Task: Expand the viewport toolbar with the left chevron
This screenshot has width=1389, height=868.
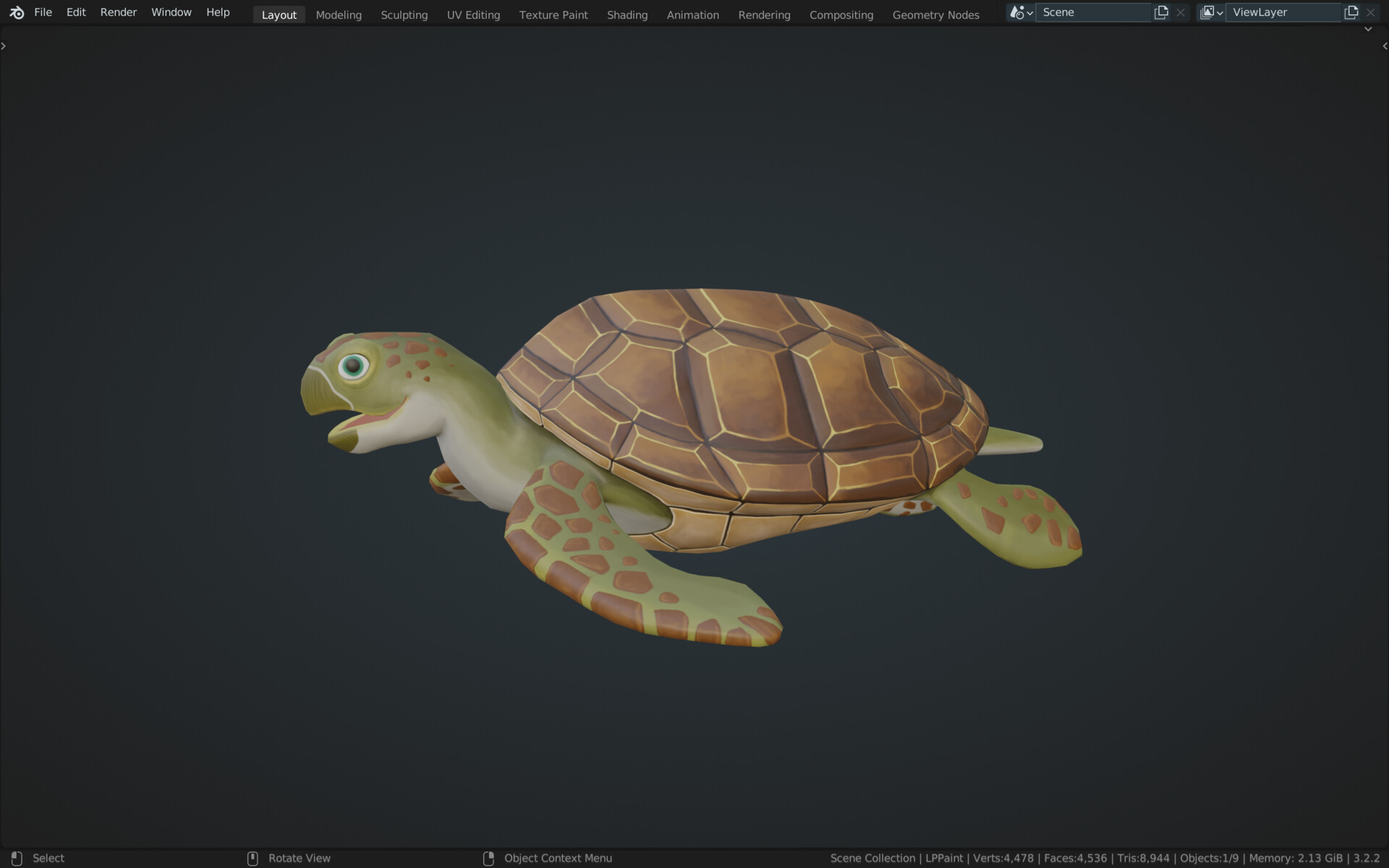Action: pos(4,45)
